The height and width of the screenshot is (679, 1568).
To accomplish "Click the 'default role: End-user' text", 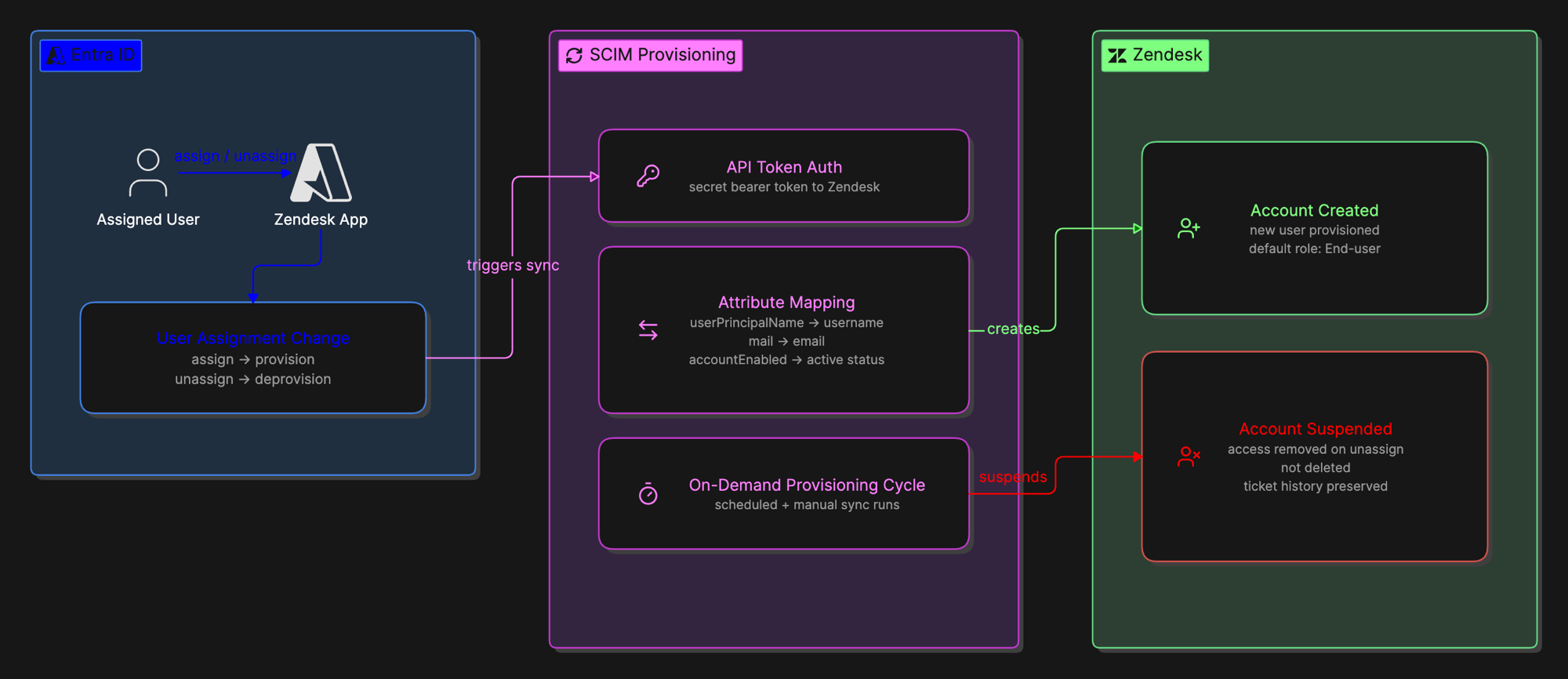I will pos(1314,249).
